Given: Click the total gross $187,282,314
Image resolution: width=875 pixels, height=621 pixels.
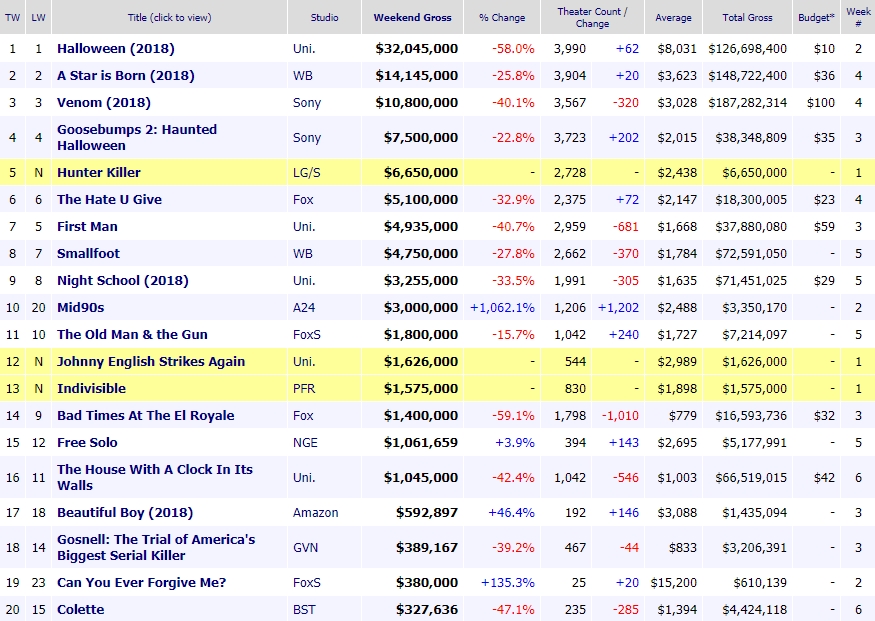Looking at the screenshot, I should (x=748, y=103).
